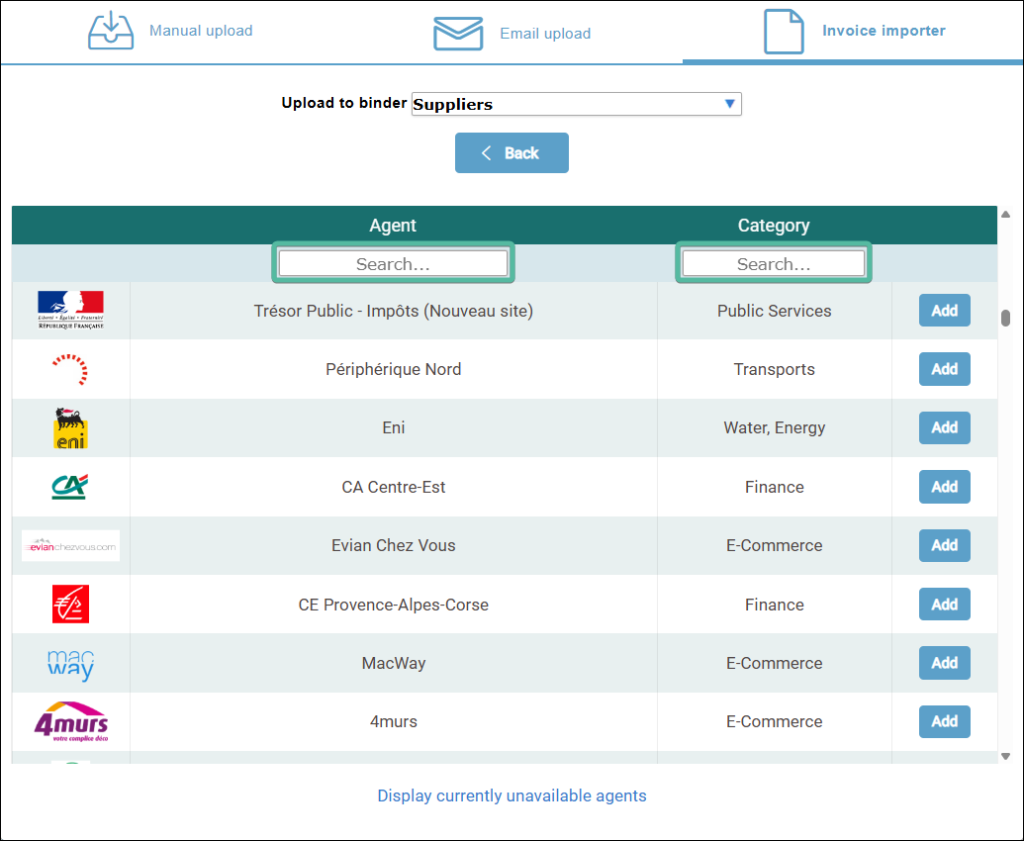This screenshot has width=1024, height=841.
Task: Add the Eni agent
Action: pos(944,428)
